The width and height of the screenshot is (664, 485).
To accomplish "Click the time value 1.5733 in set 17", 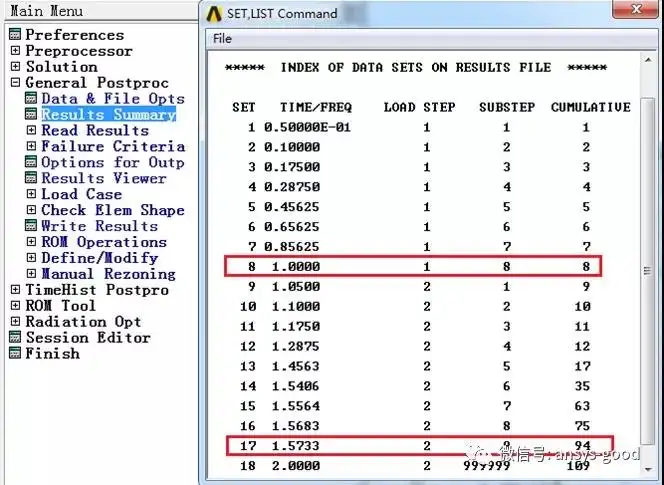I will point(296,446).
